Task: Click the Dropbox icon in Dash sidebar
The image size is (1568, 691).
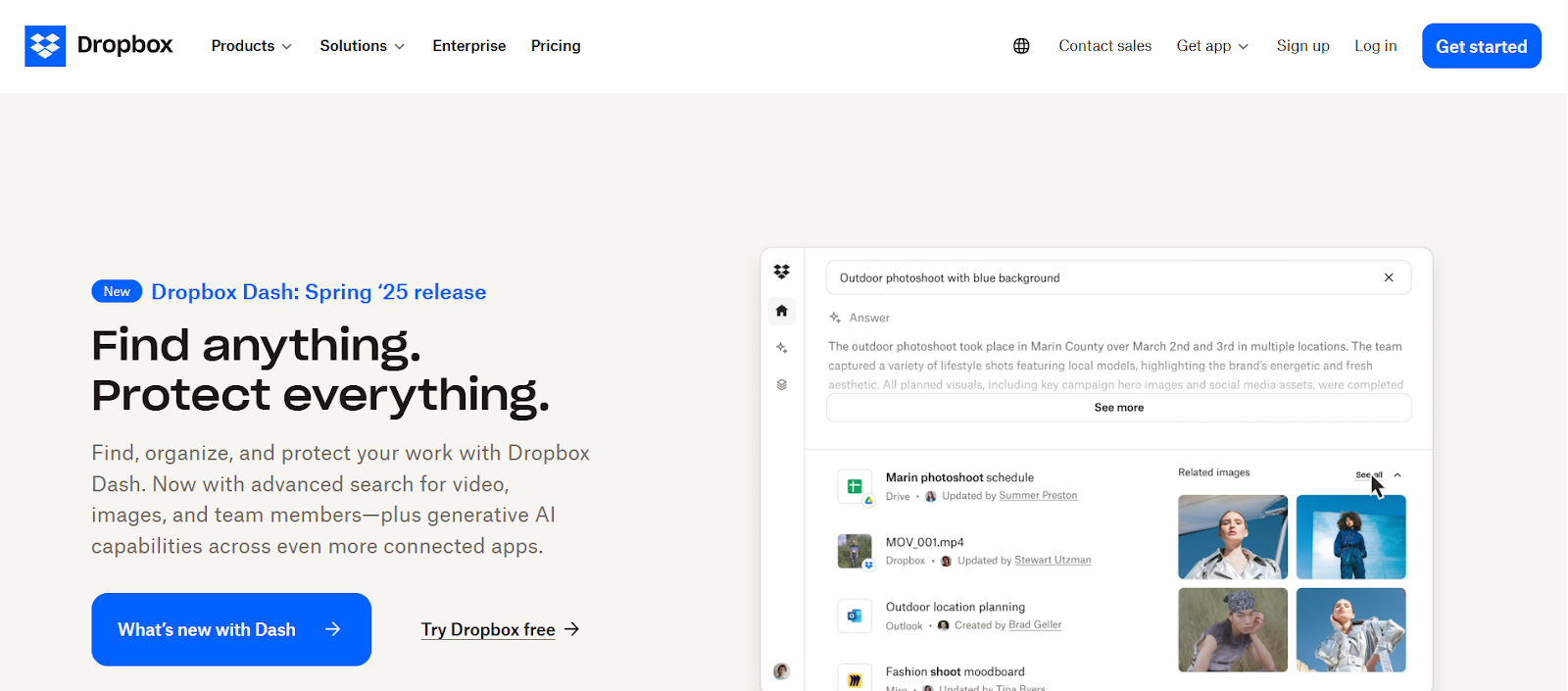Action: click(781, 271)
